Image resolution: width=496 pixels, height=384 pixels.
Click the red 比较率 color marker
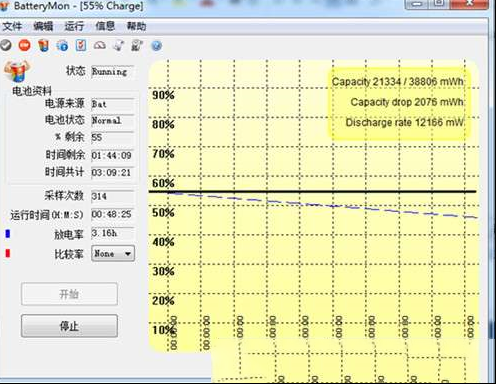8,253
